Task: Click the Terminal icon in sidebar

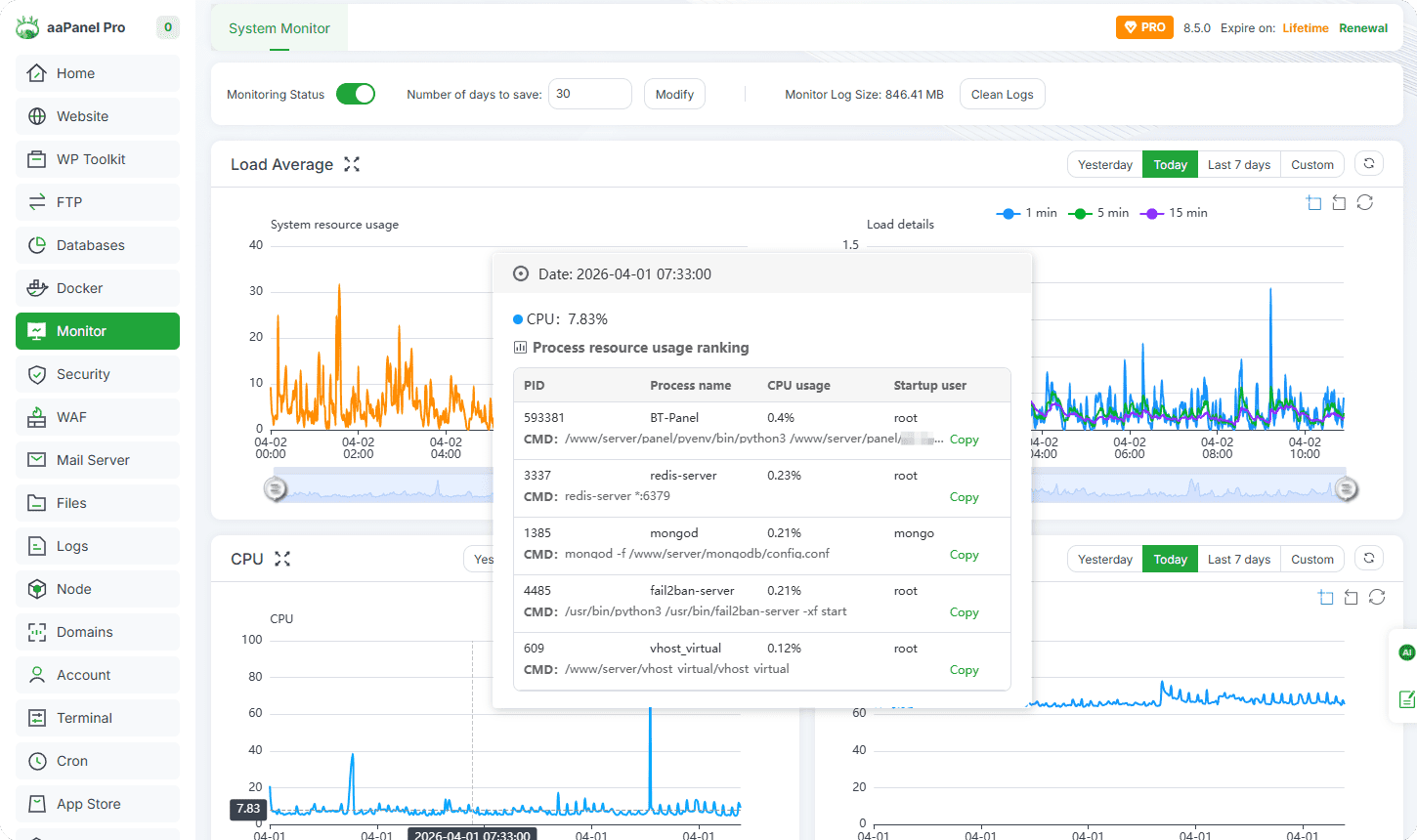Action: (x=37, y=718)
